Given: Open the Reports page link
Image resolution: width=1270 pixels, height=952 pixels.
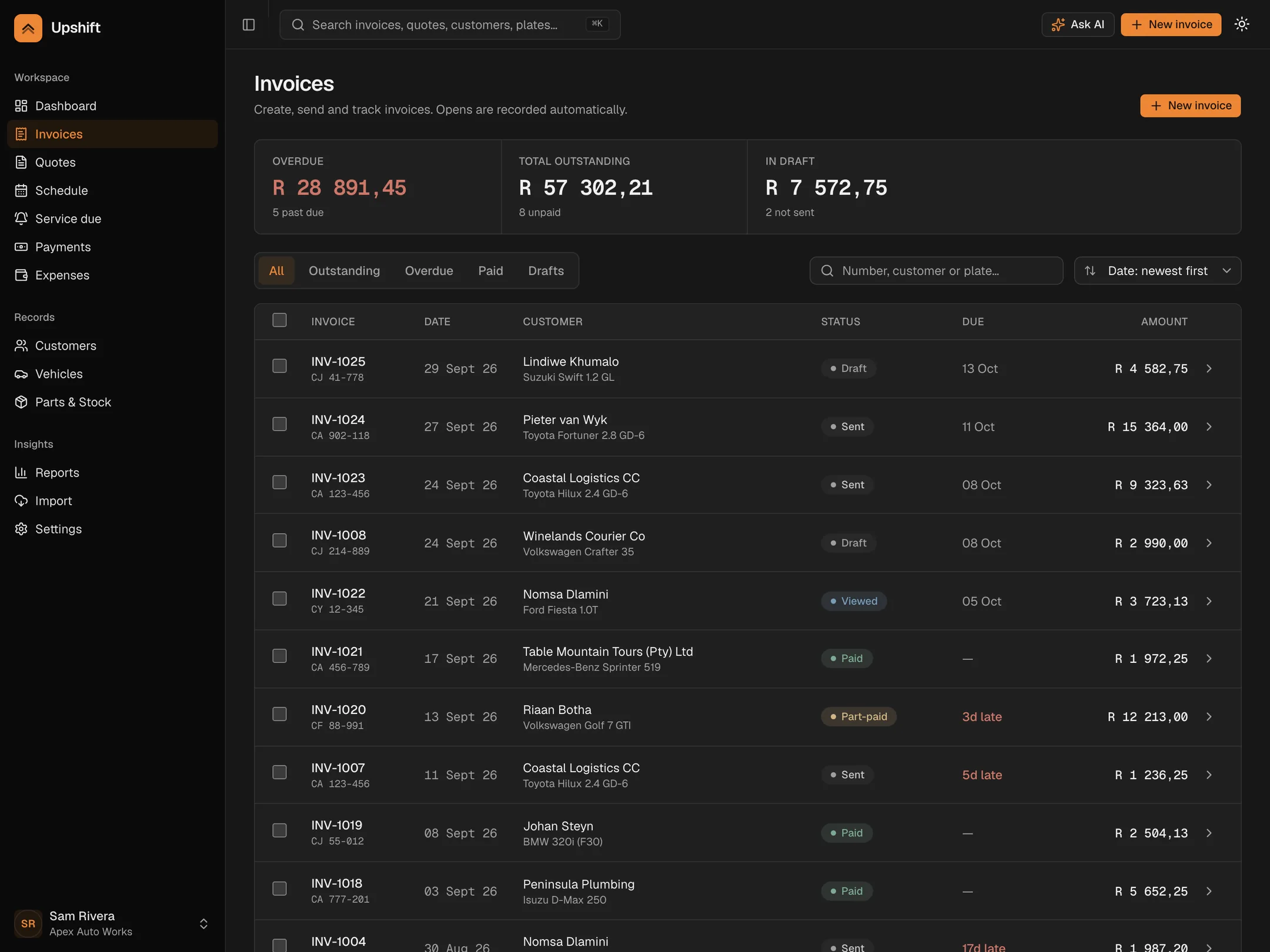Looking at the screenshot, I should point(112,472).
